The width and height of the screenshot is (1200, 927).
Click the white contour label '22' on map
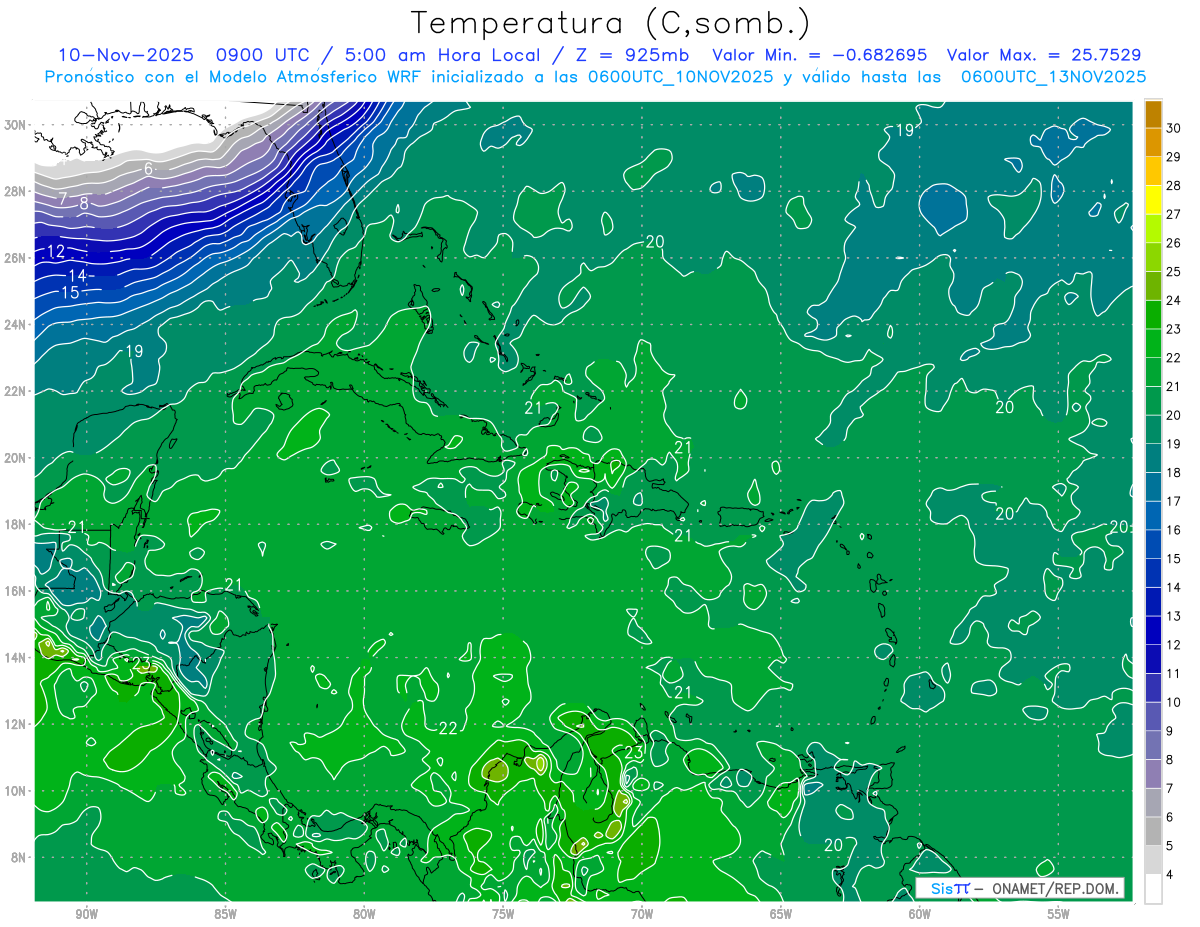click(447, 727)
